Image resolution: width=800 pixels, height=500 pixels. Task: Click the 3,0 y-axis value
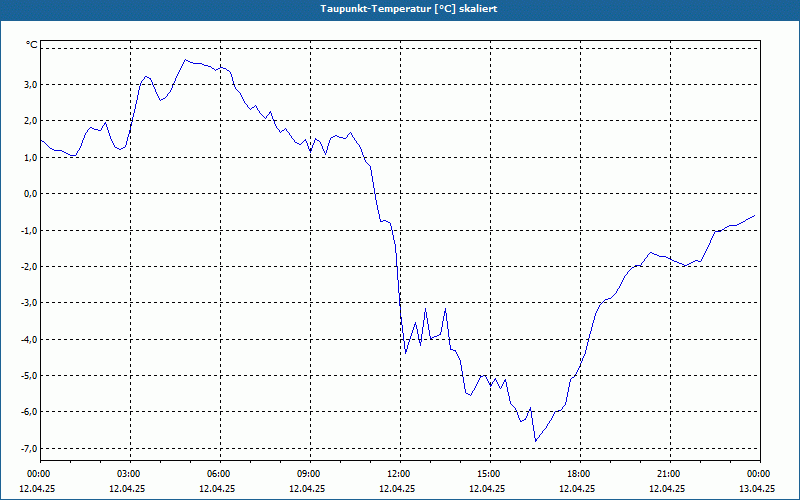tap(31, 85)
